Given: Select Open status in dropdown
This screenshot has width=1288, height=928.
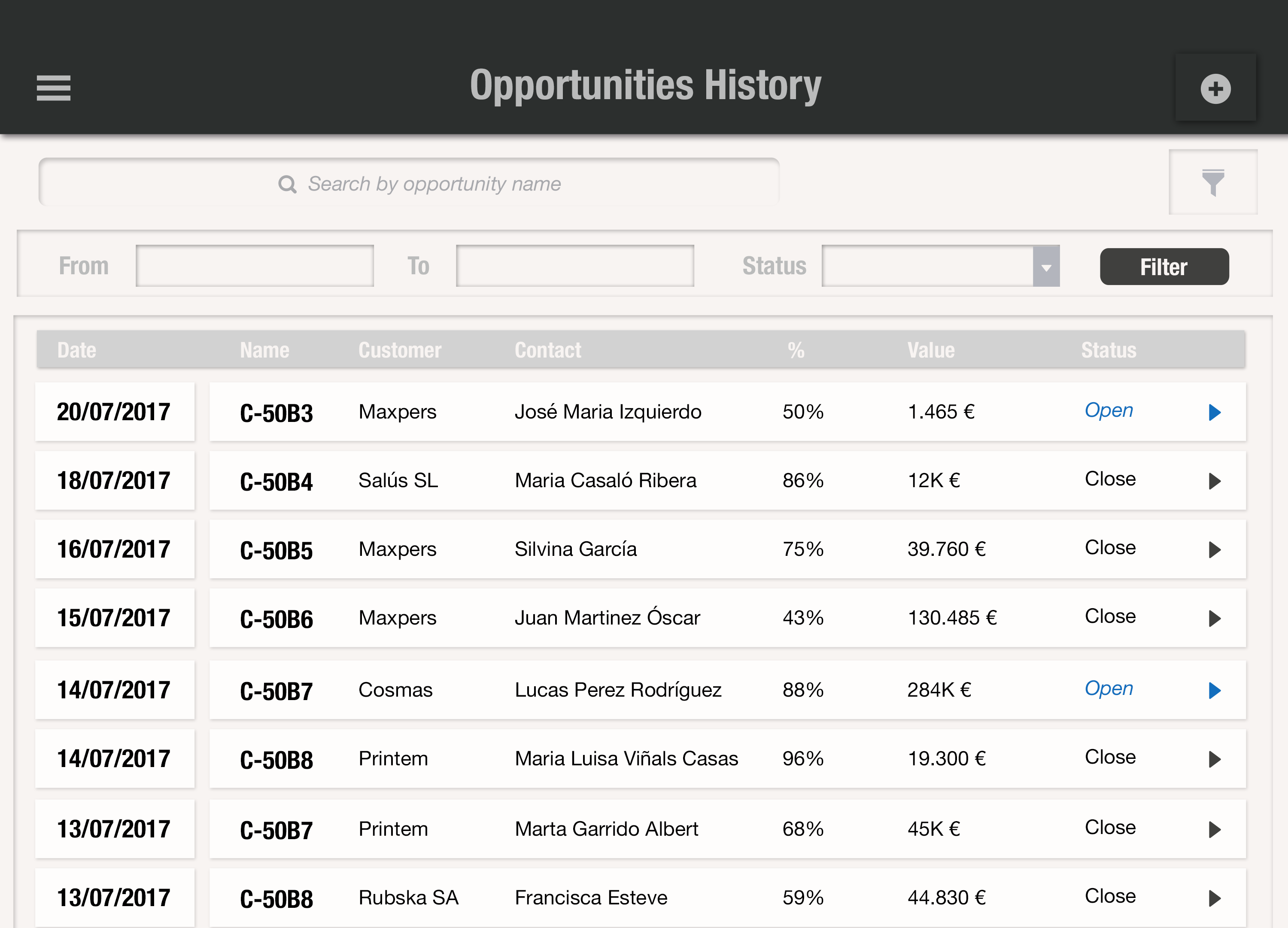Looking at the screenshot, I should (x=940, y=265).
